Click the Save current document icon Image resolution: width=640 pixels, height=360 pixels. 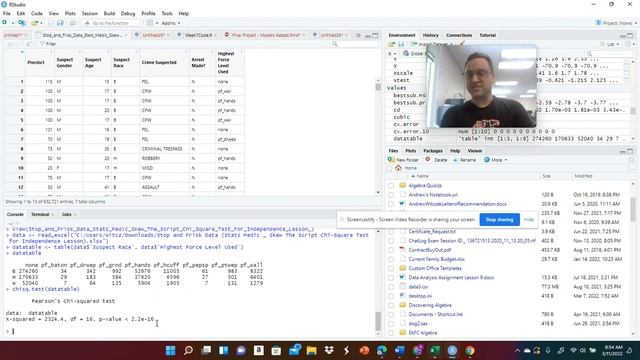click(51, 23)
